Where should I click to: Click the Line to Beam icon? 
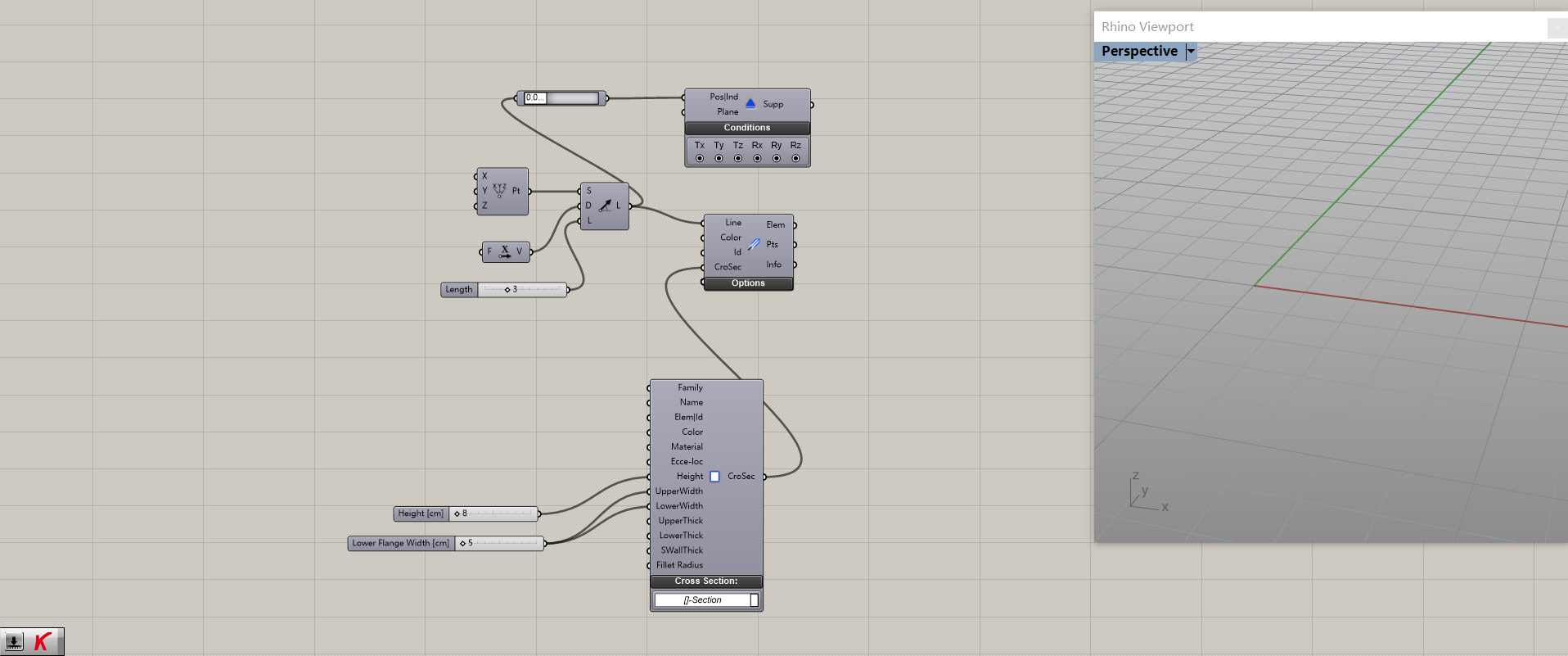(x=754, y=244)
